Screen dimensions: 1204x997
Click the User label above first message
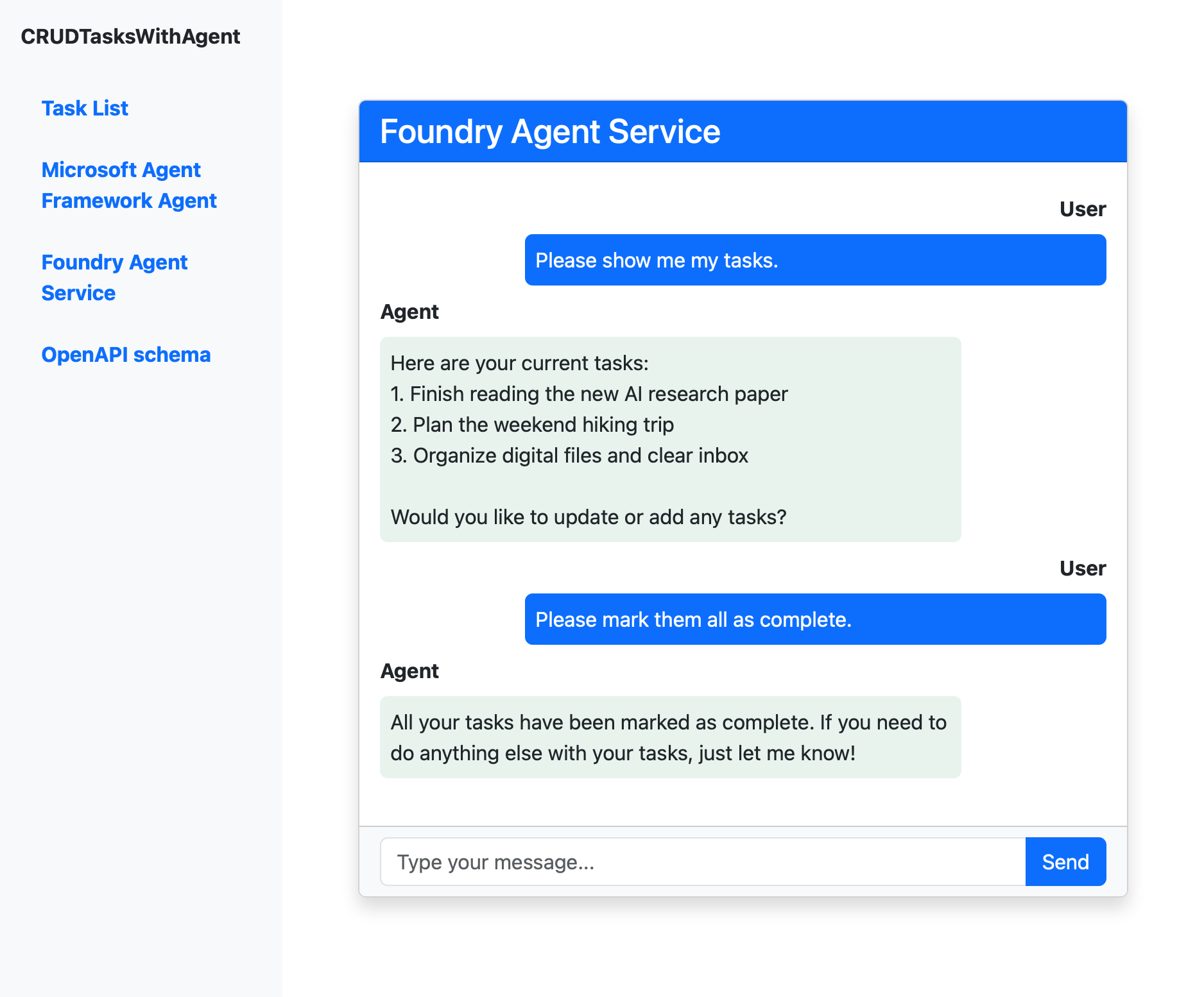1082,209
